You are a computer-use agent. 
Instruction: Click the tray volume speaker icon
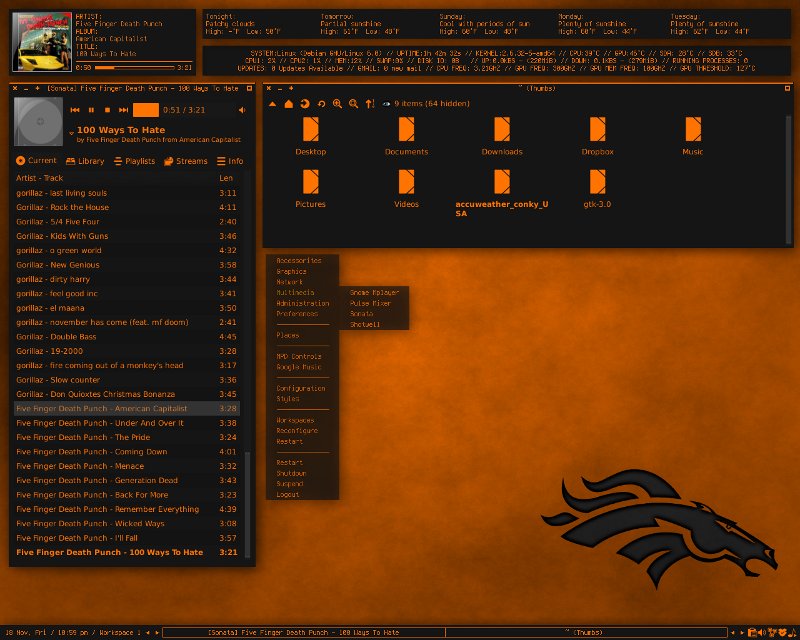point(761,632)
